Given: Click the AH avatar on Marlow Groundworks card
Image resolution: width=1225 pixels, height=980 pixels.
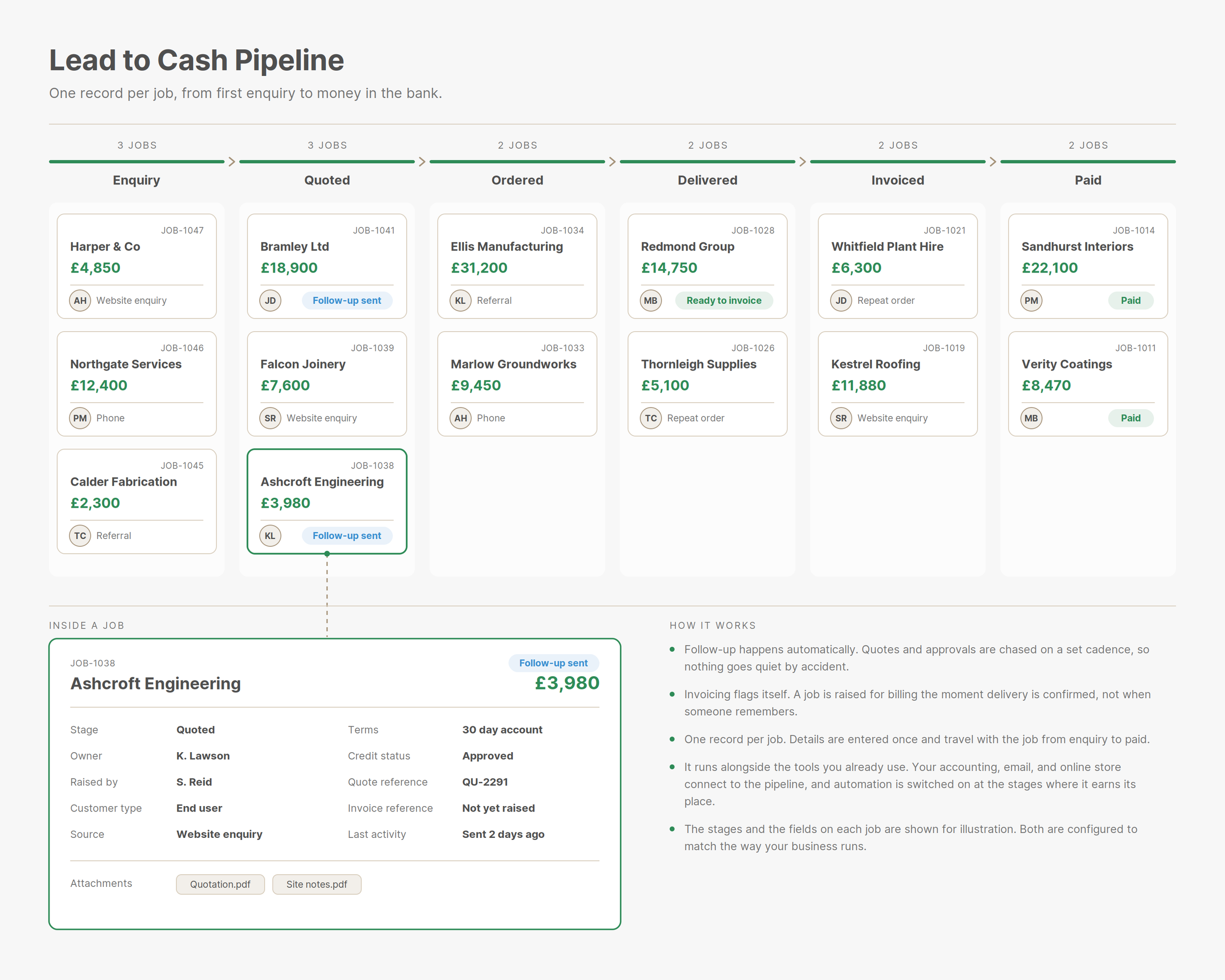Looking at the screenshot, I should (461, 418).
